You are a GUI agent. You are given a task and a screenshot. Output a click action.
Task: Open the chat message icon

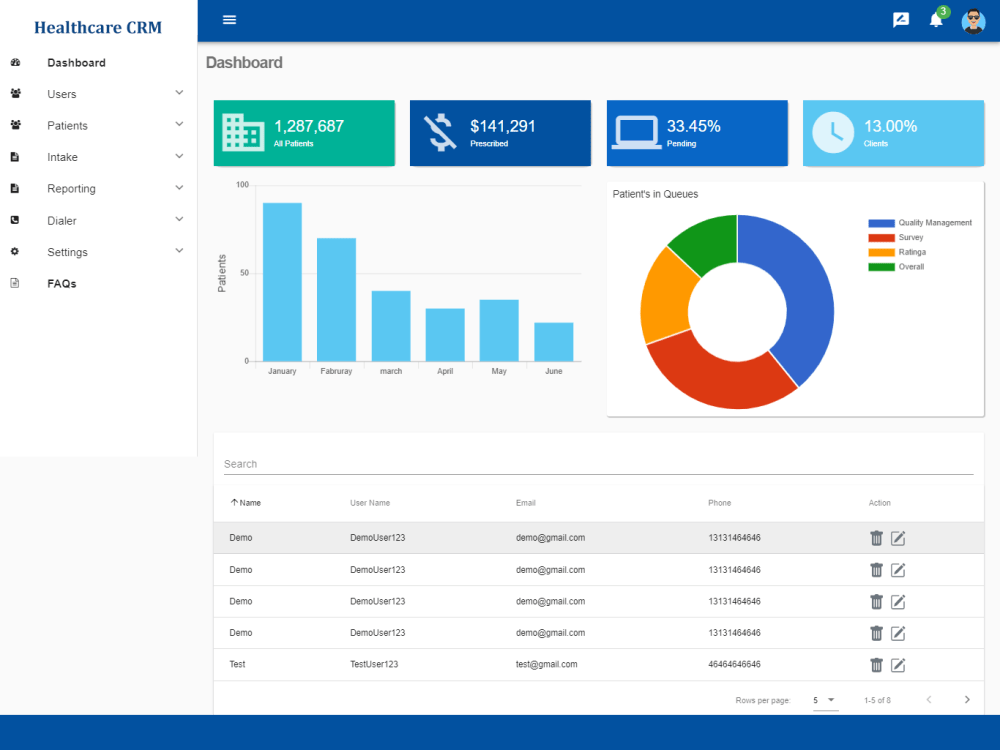pyautogui.click(x=901, y=20)
